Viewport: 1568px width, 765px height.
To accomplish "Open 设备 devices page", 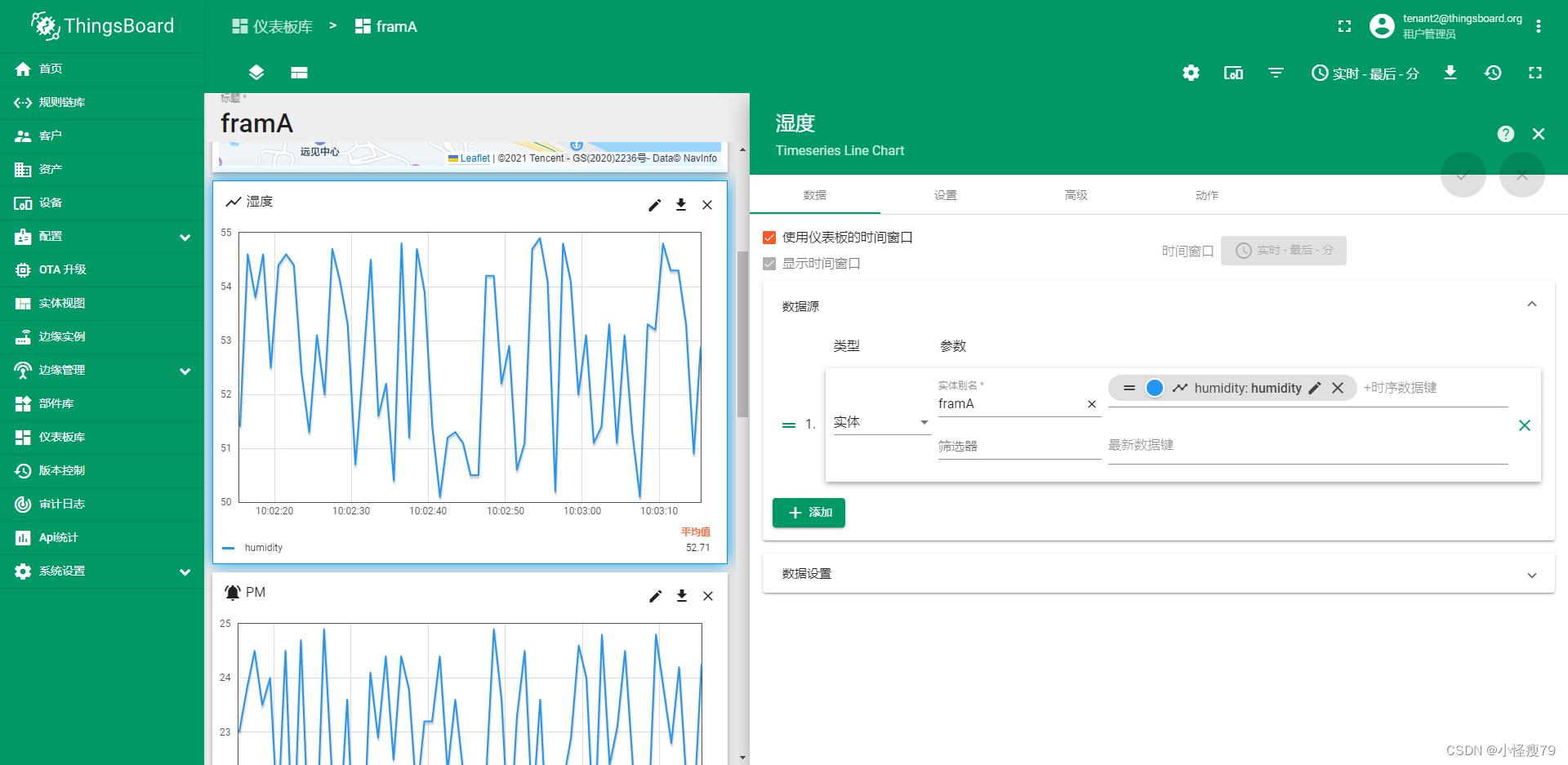I will (x=102, y=202).
